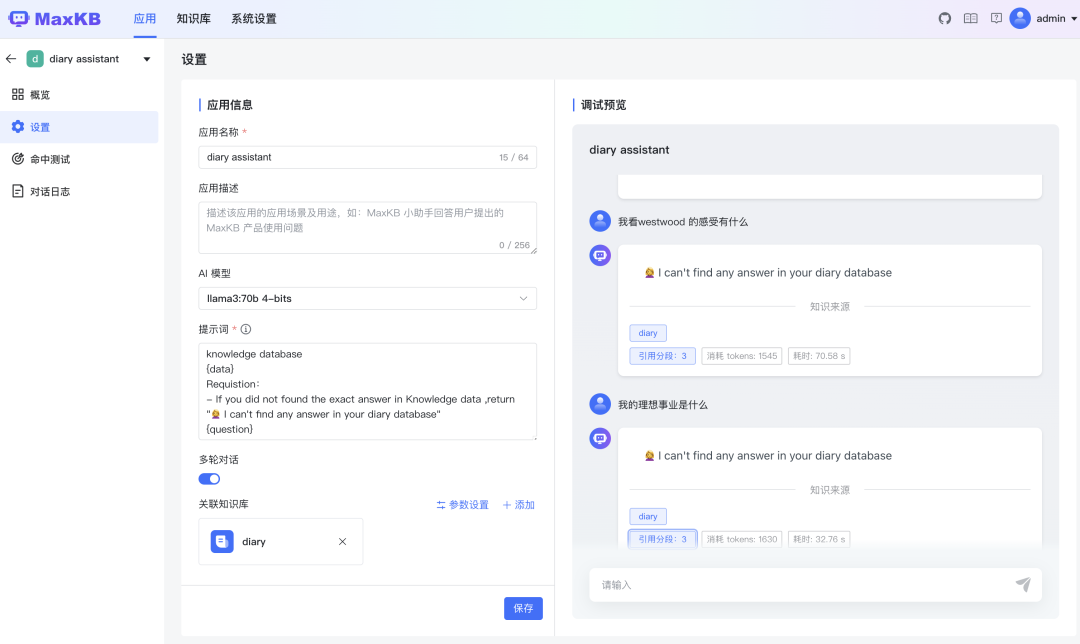Viewport: 1080px width, 644px height.
Task: Click the diary knowledge base icon
Action: coord(224,541)
